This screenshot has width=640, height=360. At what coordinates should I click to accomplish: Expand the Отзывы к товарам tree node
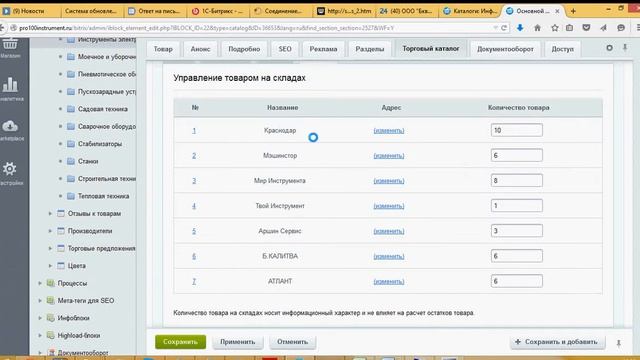click(x=50, y=213)
